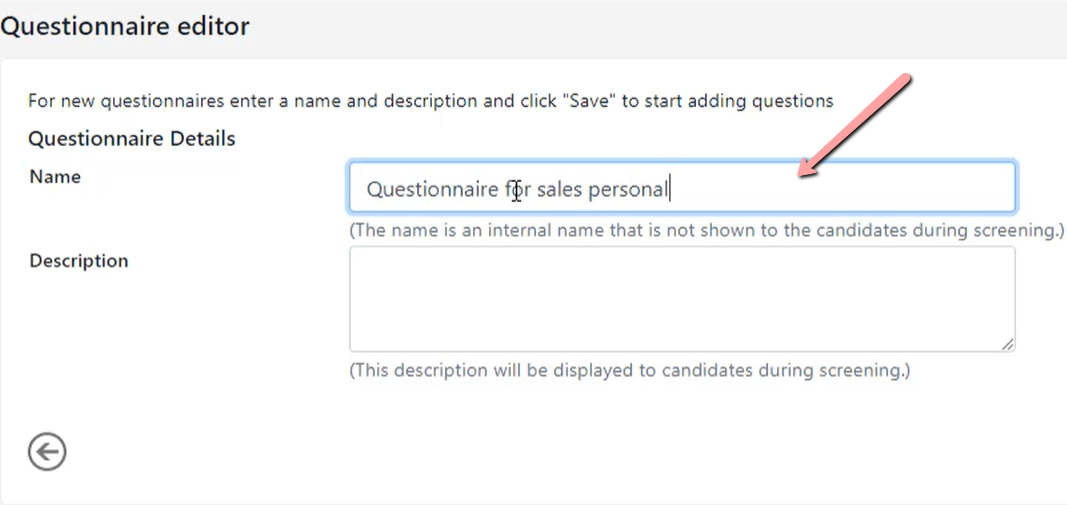Screen dimensions: 1067x505
Task: Focus the Name input field
Action: point(683,187)
